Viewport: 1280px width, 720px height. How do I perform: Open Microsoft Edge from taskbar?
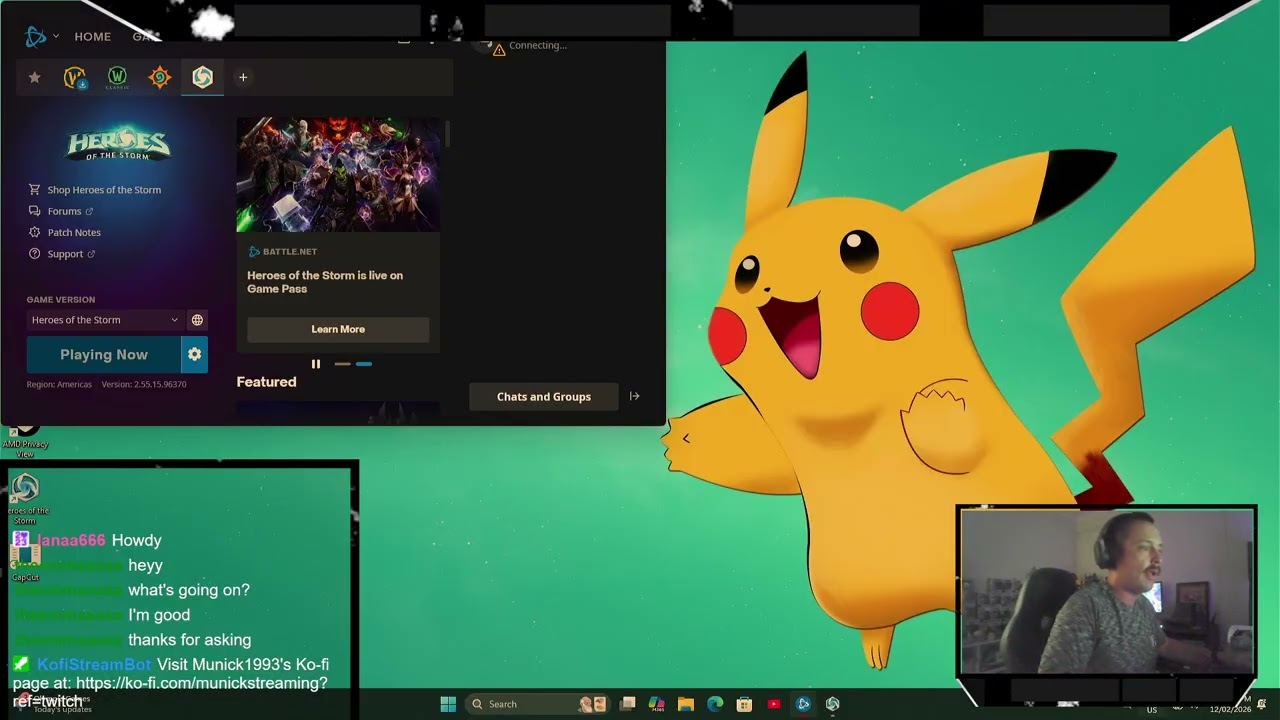tap(715, 704)
